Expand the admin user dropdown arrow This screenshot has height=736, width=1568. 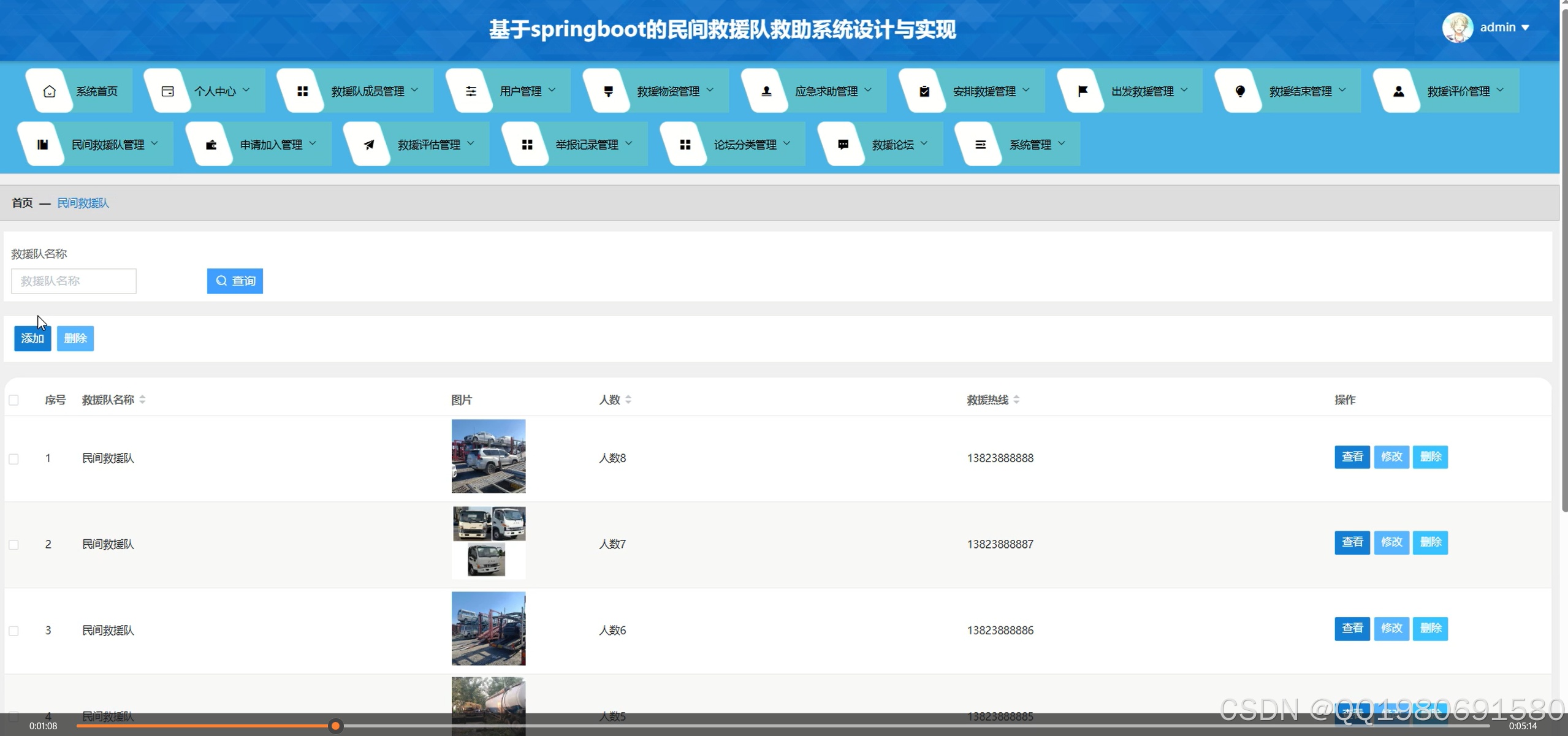[x=1526, y=28]
